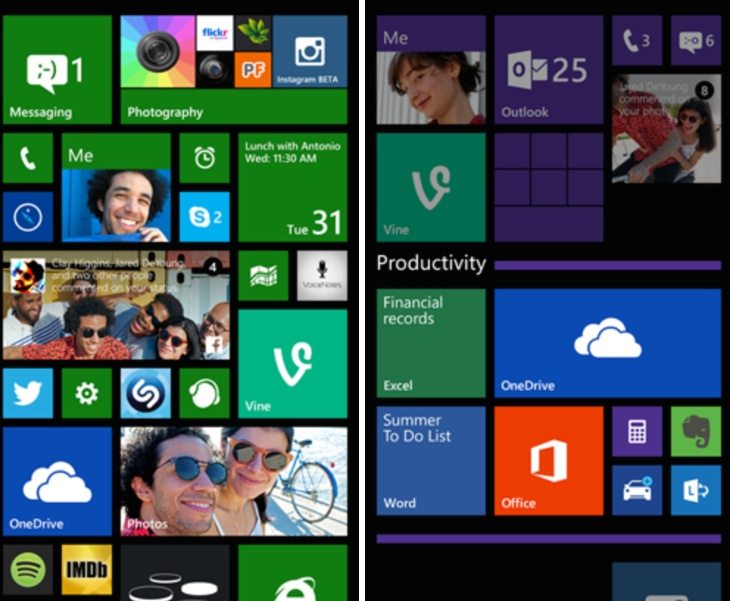
Task: Launch Vine from the left screen
Action: (293, 364)
